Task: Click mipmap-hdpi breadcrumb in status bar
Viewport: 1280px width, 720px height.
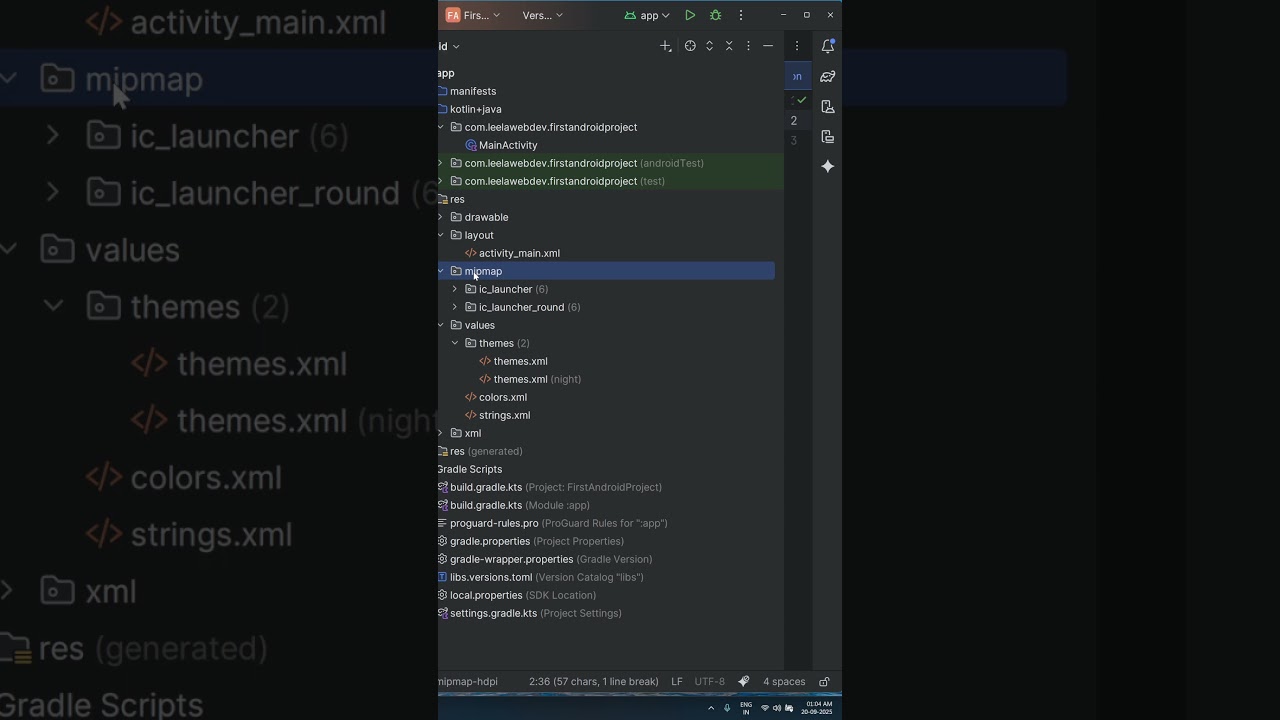Action: (468, 681)
